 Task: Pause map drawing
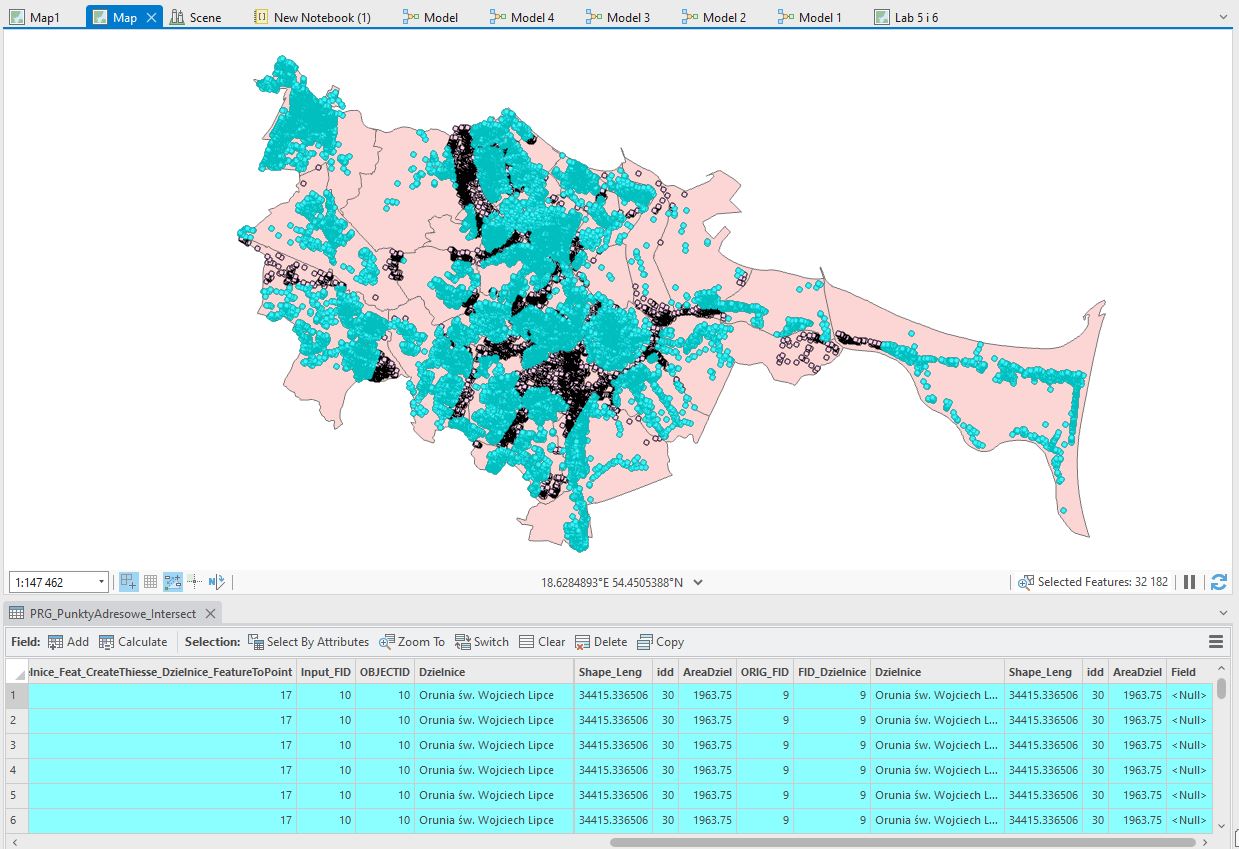point(1190,582)
